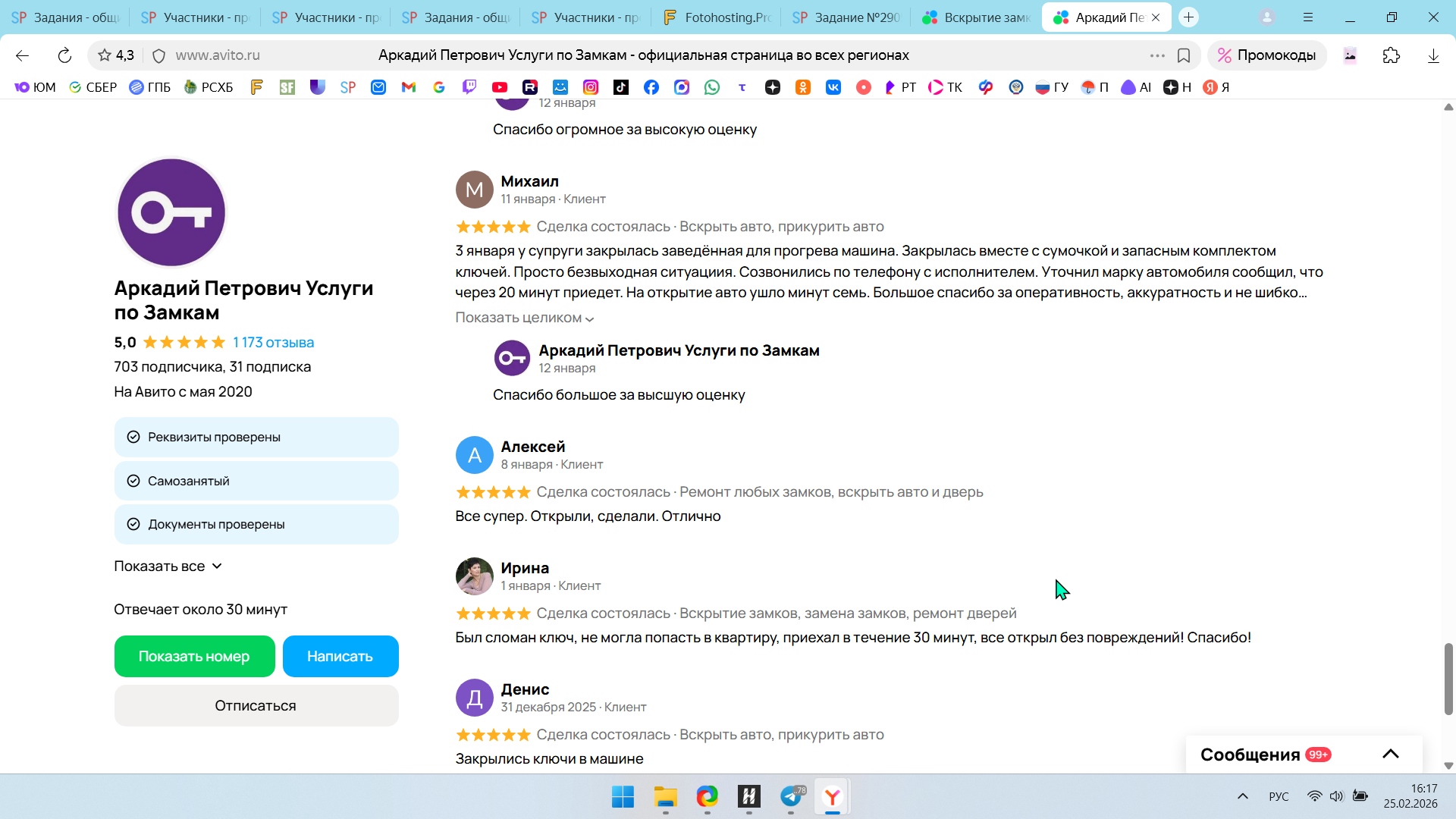Click the Написать button
Image resolution: width=1456 pixels, height=819 pixels.
tap(340, 656)
